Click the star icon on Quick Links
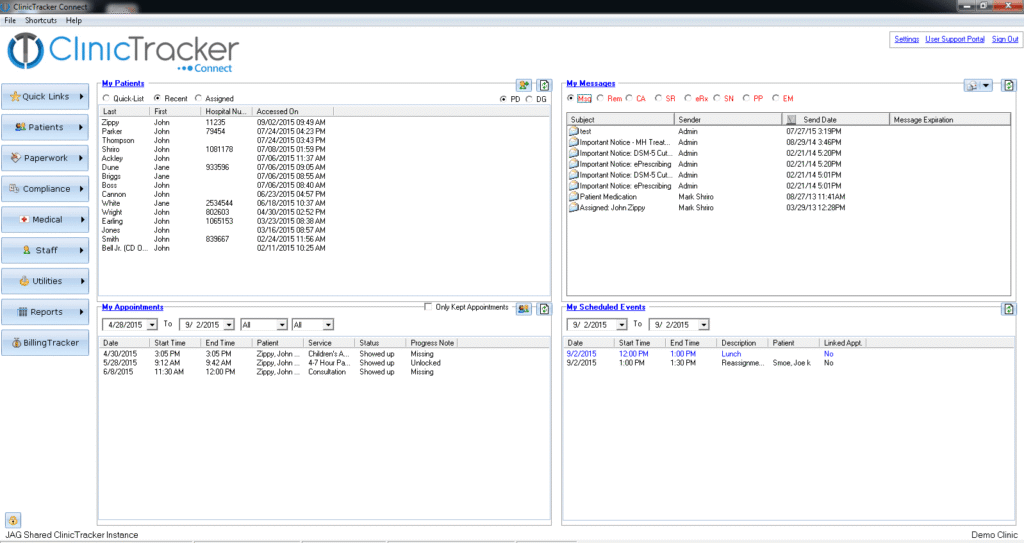The height and width of the screenshot is (543, 1024). (15, 96)
